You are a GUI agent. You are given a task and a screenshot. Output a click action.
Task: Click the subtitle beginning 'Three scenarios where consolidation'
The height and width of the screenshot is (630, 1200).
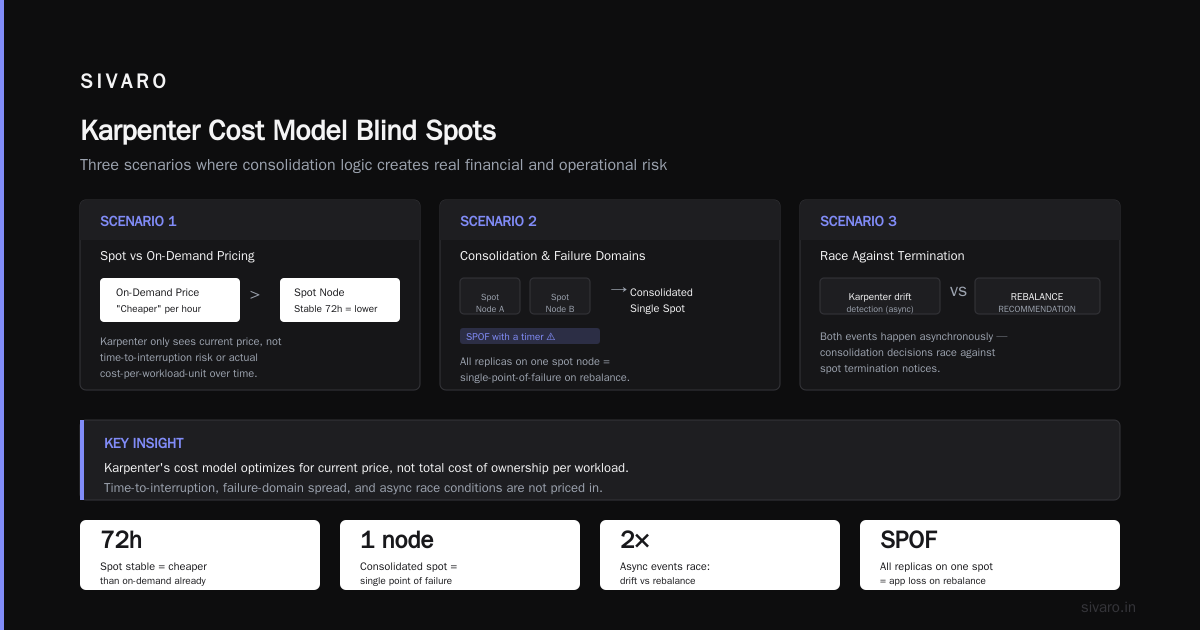point(373,165)
